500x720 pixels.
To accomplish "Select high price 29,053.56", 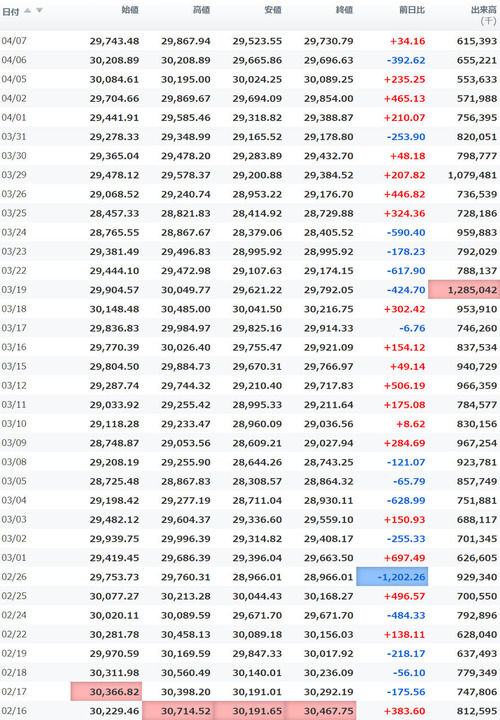I will 185,443.
